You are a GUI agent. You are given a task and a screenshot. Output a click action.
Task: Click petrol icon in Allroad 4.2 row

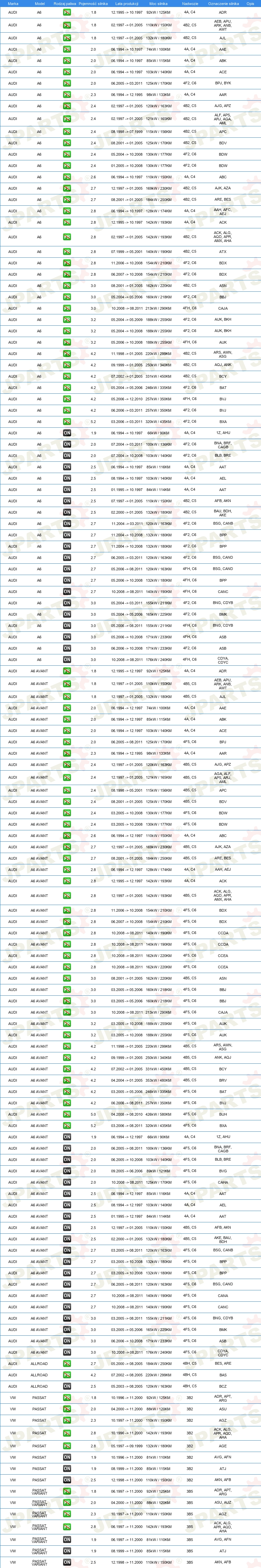click(67, 1375)
